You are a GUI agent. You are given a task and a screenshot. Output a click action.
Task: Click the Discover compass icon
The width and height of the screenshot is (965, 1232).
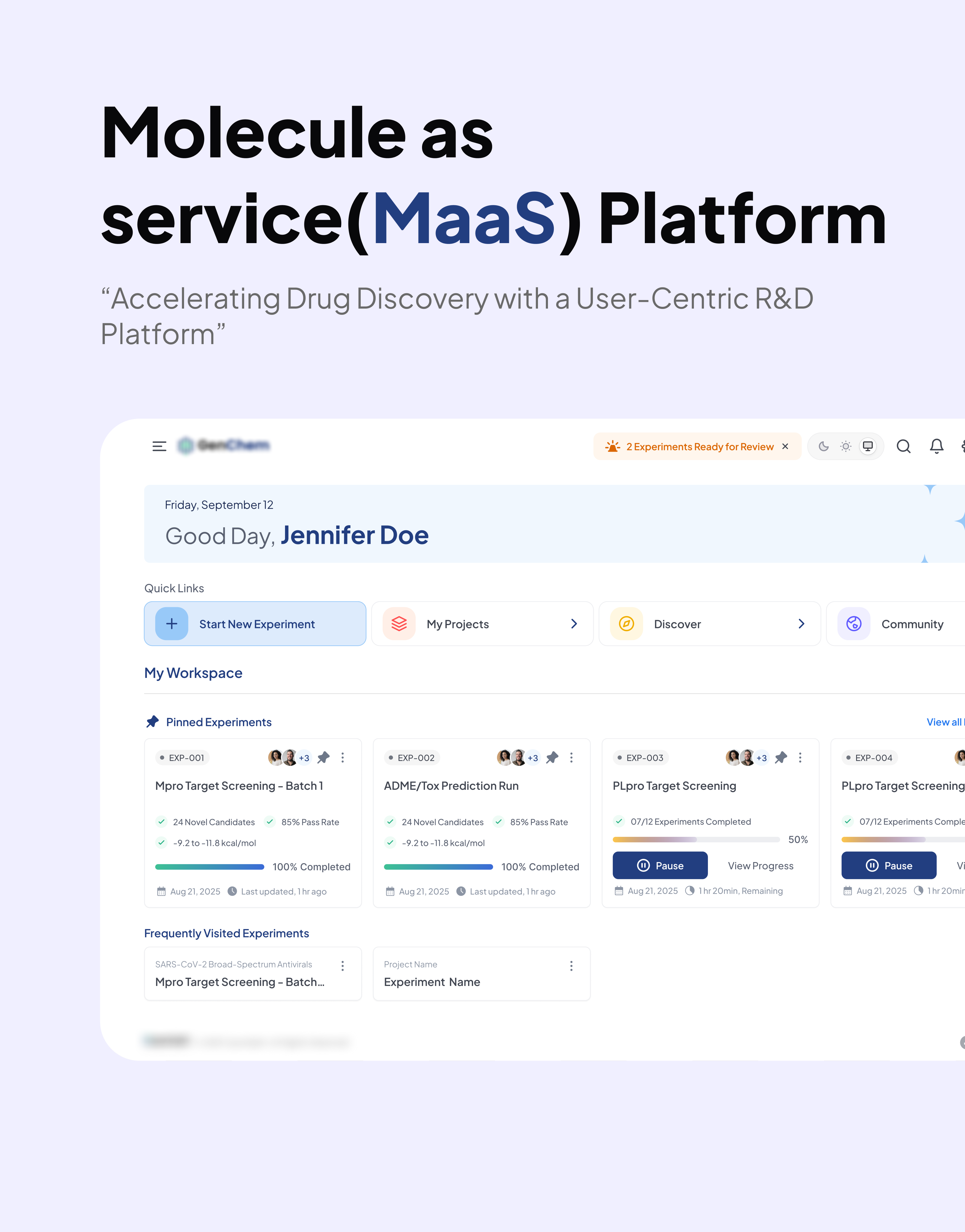(x=626, y=624)
